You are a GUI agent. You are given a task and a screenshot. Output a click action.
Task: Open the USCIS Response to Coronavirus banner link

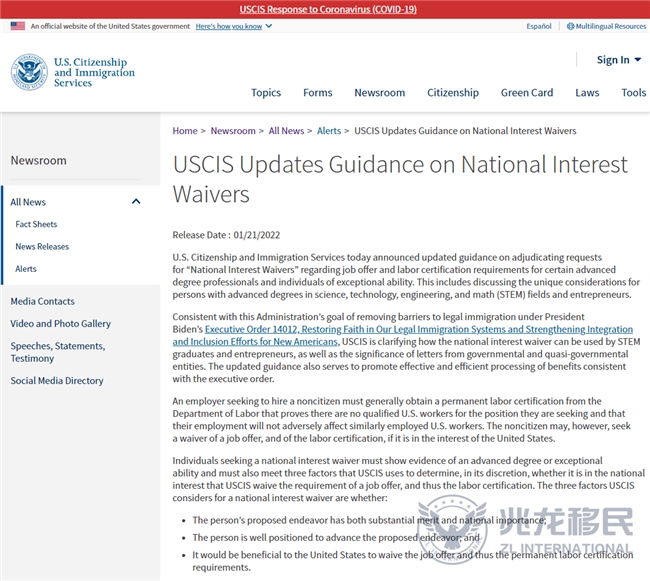point(328,9)
